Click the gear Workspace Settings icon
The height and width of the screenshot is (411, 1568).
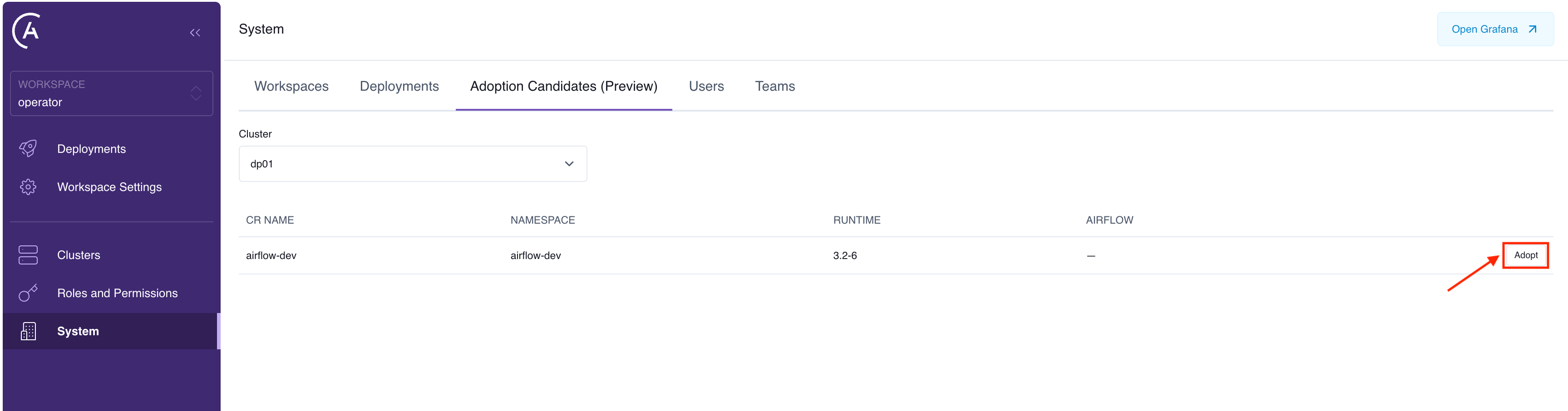[28, 186]
